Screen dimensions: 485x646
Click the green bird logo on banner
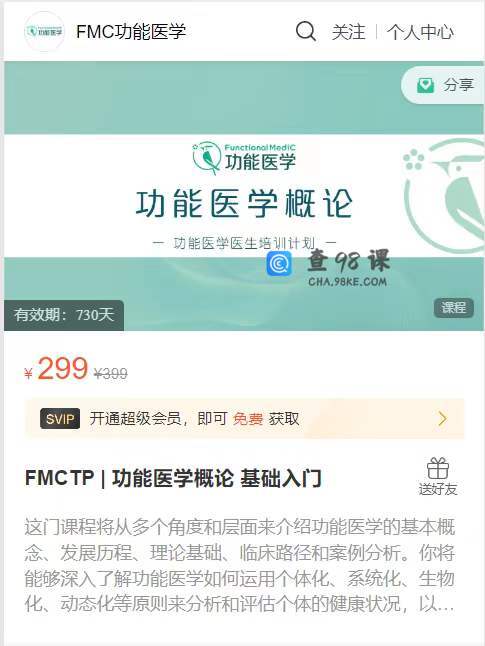click(x=206, y=158)
